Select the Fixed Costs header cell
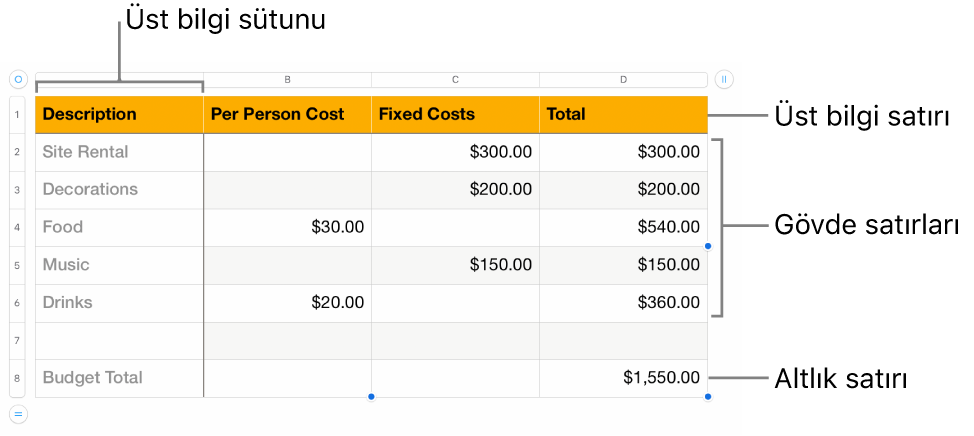Viewport: 974px width, 436px height. [x=455, y=115]
